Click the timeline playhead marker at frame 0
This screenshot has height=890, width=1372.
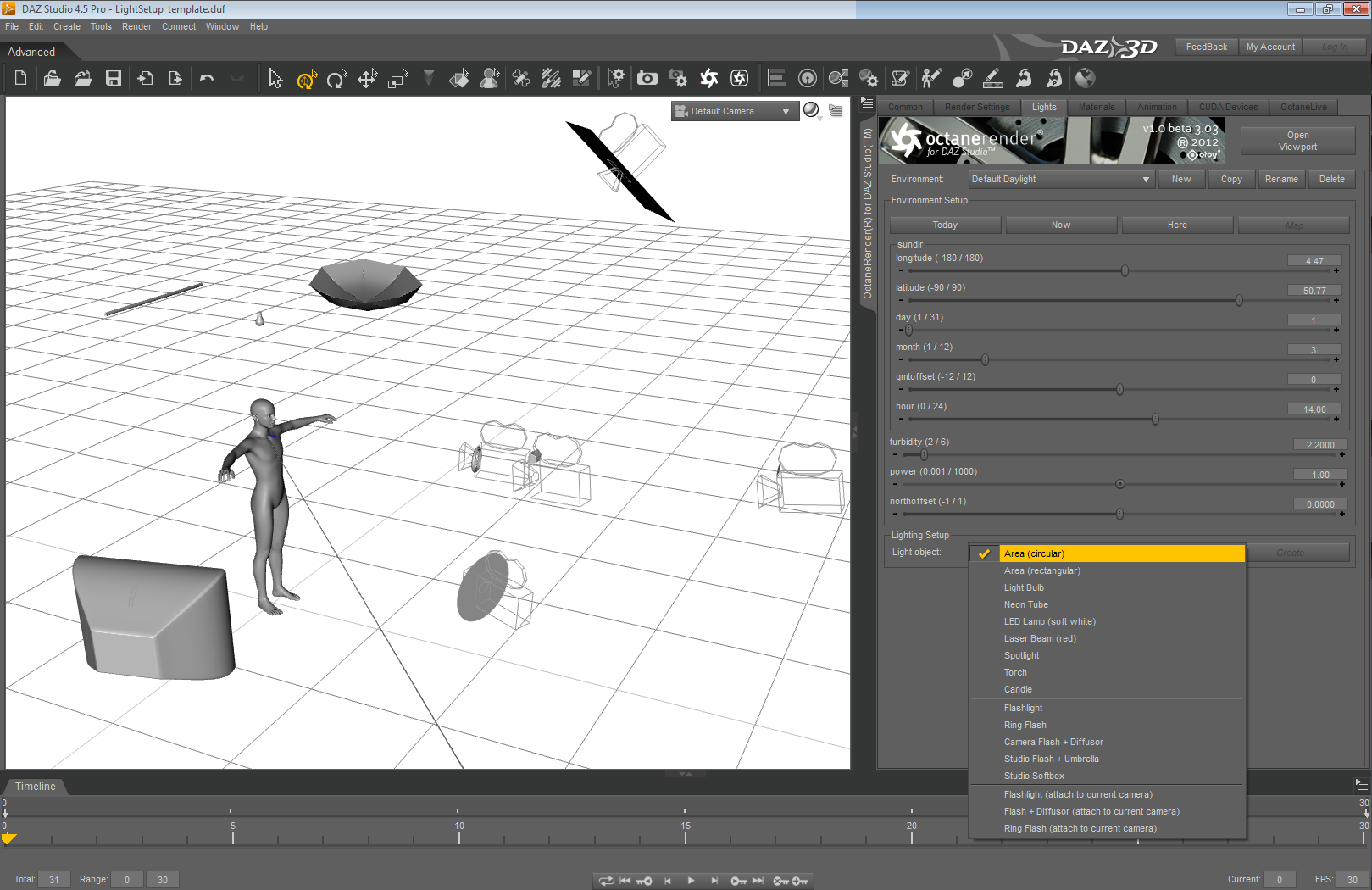8,838
